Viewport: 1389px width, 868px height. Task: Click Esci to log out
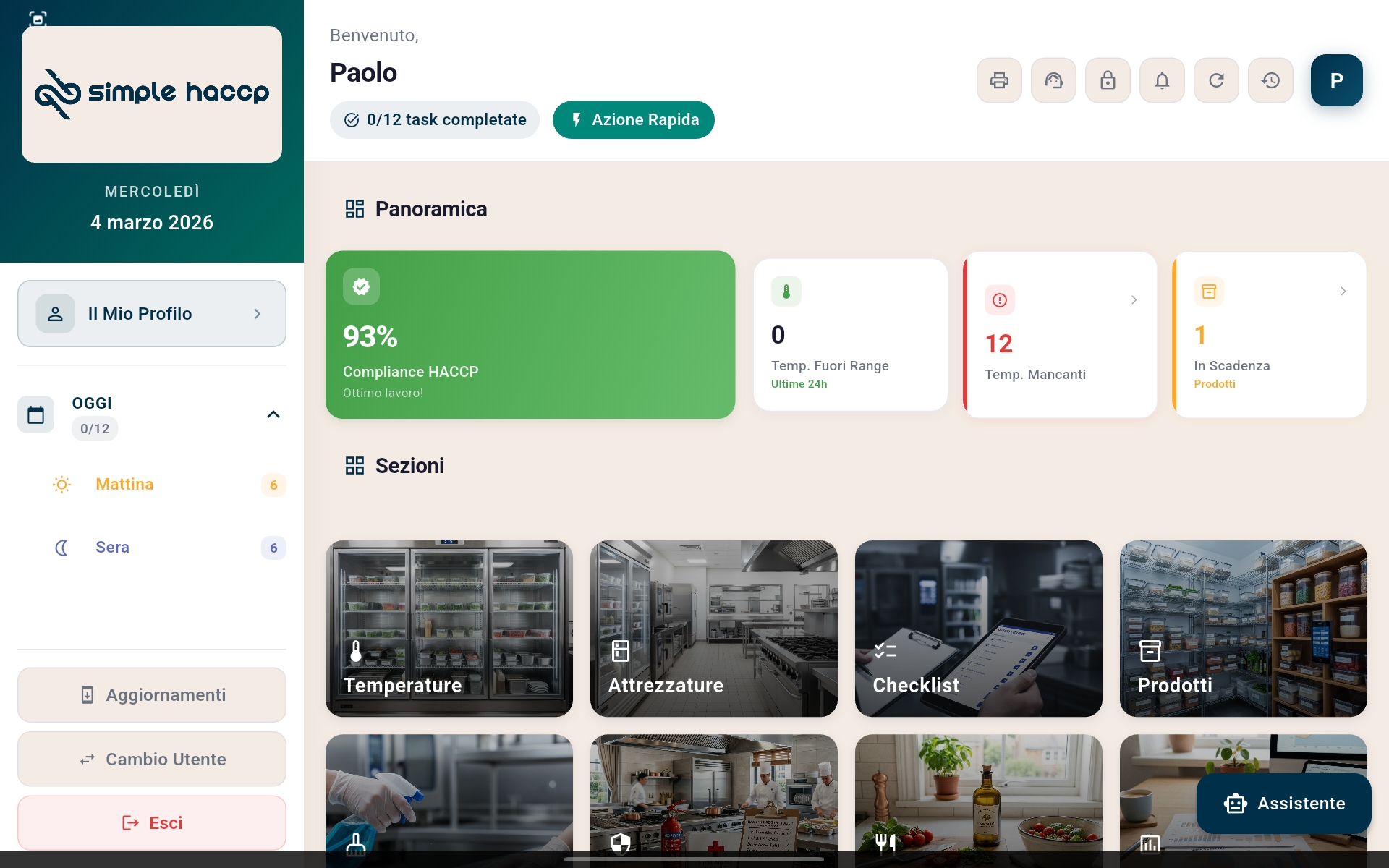click(151, 822)
